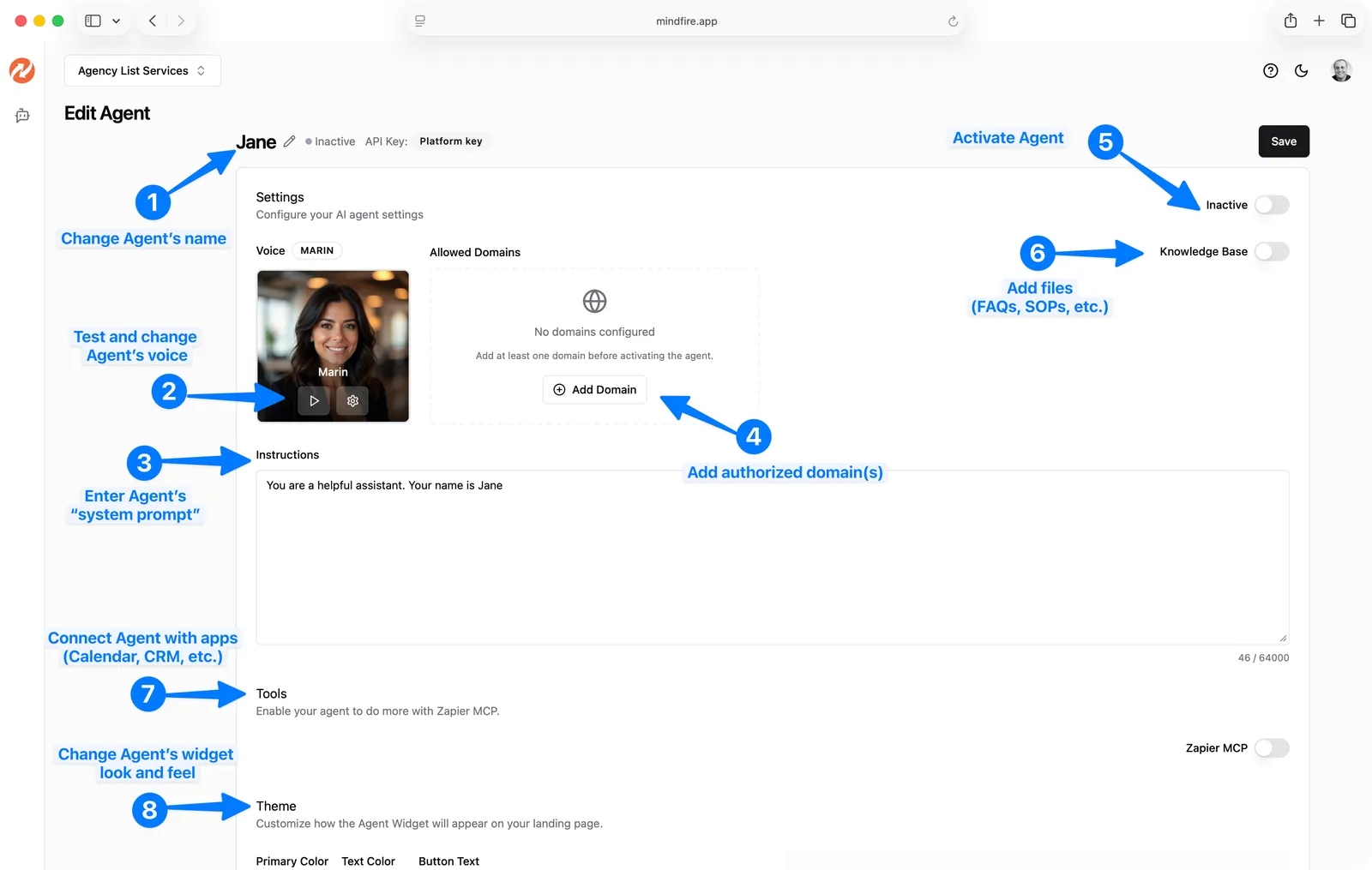Turn on Knowledge Base switch
The height and width of the screenshot is (870, 1372).
pos(1272,252)
